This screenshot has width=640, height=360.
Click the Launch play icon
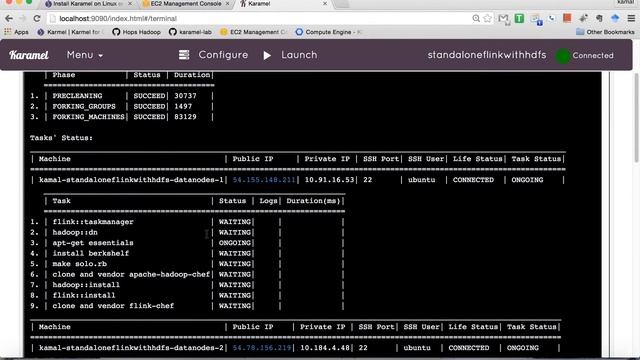[x=267, y=55]
